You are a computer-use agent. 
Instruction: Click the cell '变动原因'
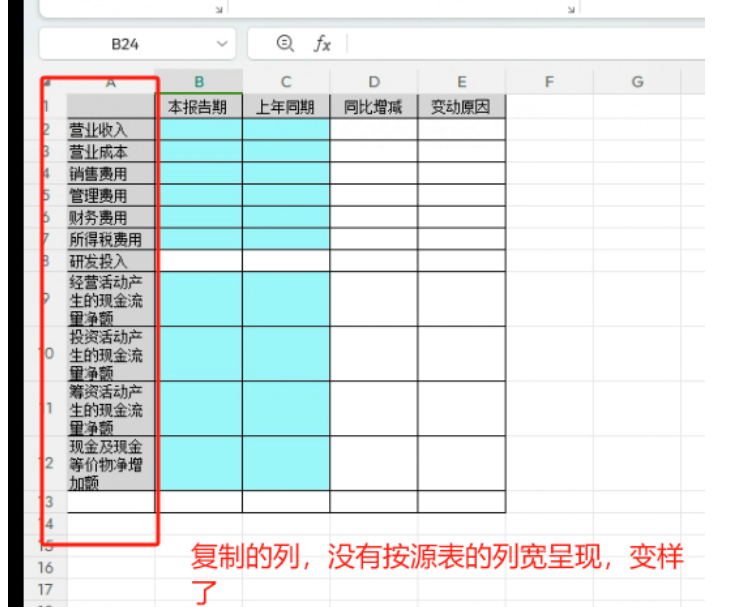[462, 106]
